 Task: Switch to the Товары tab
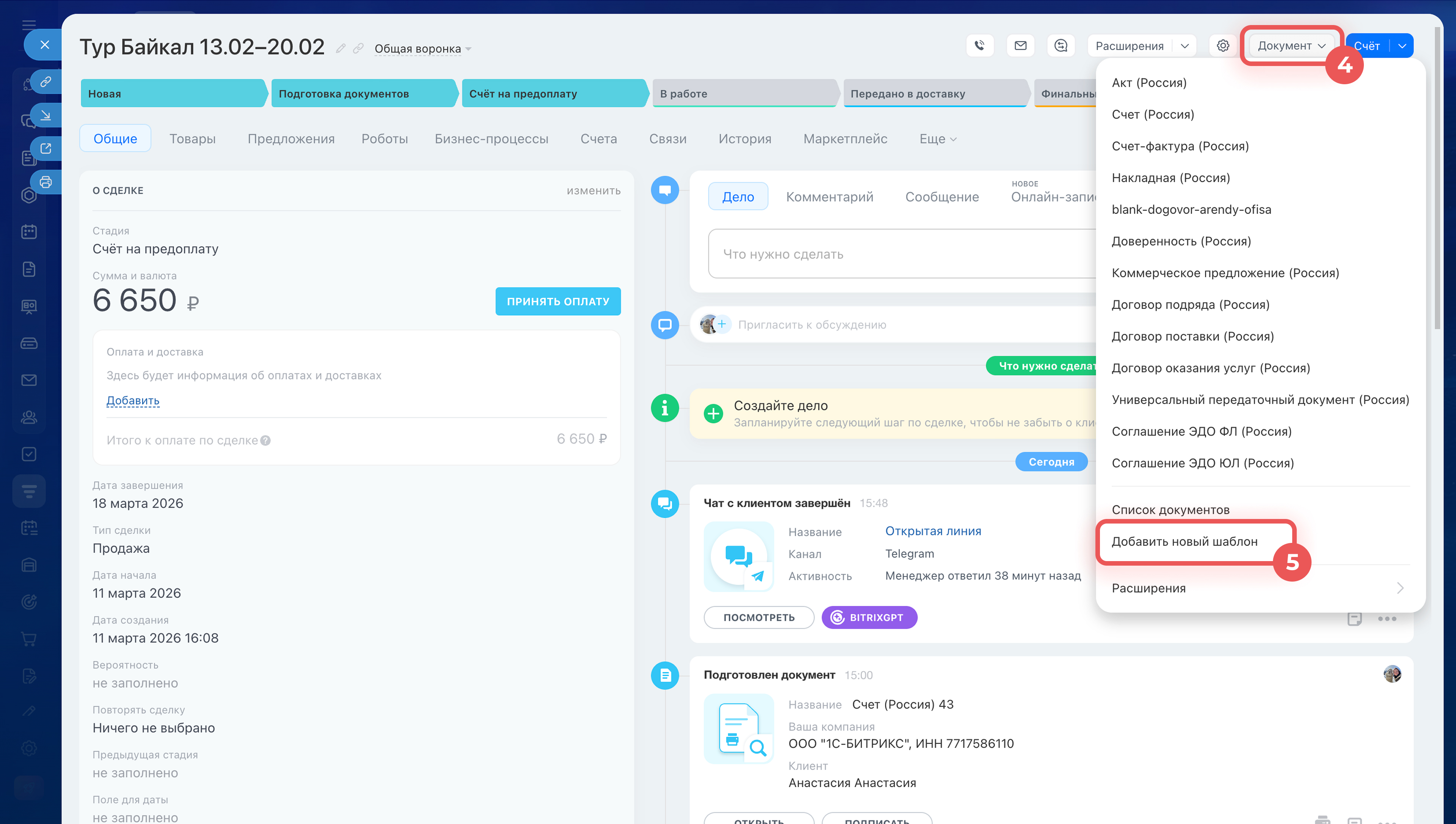click(x=192, y=138)
